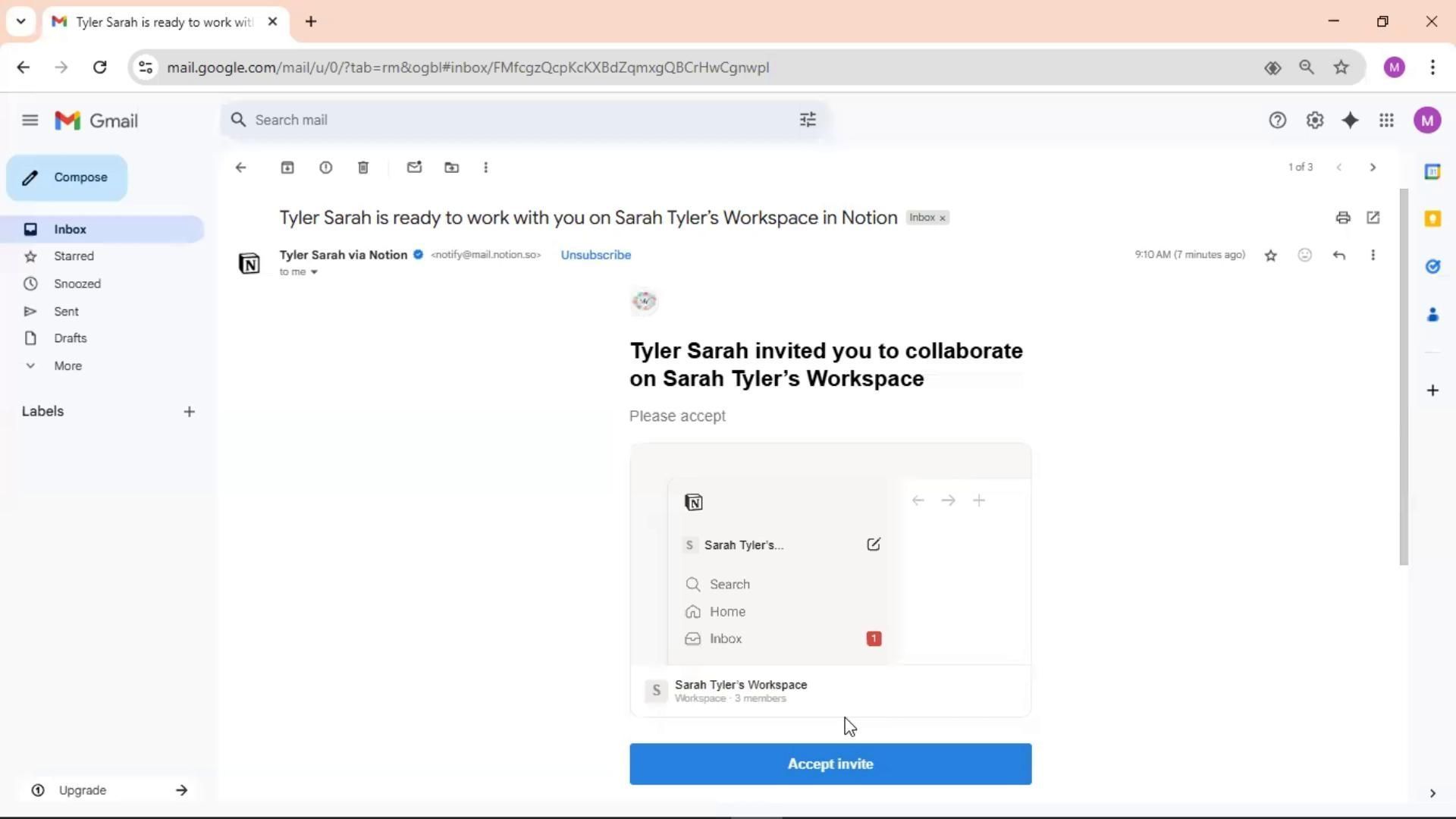The width and height of the screenshot is (1456, 819).
Task: Open email in new window
Action: point(1373,218)
